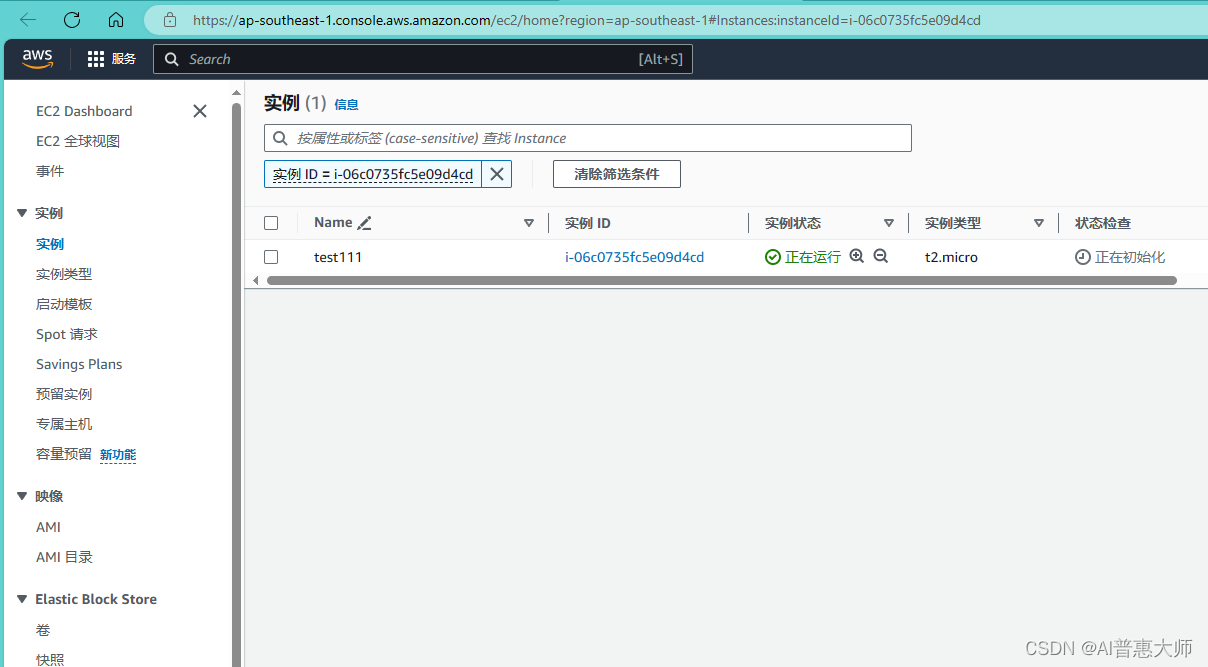Reload the page with refresh icon

(72, 19)
